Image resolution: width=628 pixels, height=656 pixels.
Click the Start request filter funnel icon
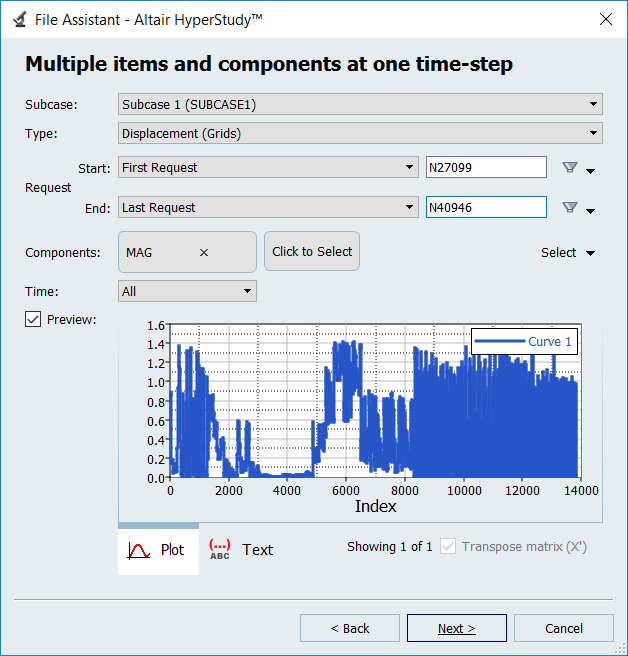point(570,168)
